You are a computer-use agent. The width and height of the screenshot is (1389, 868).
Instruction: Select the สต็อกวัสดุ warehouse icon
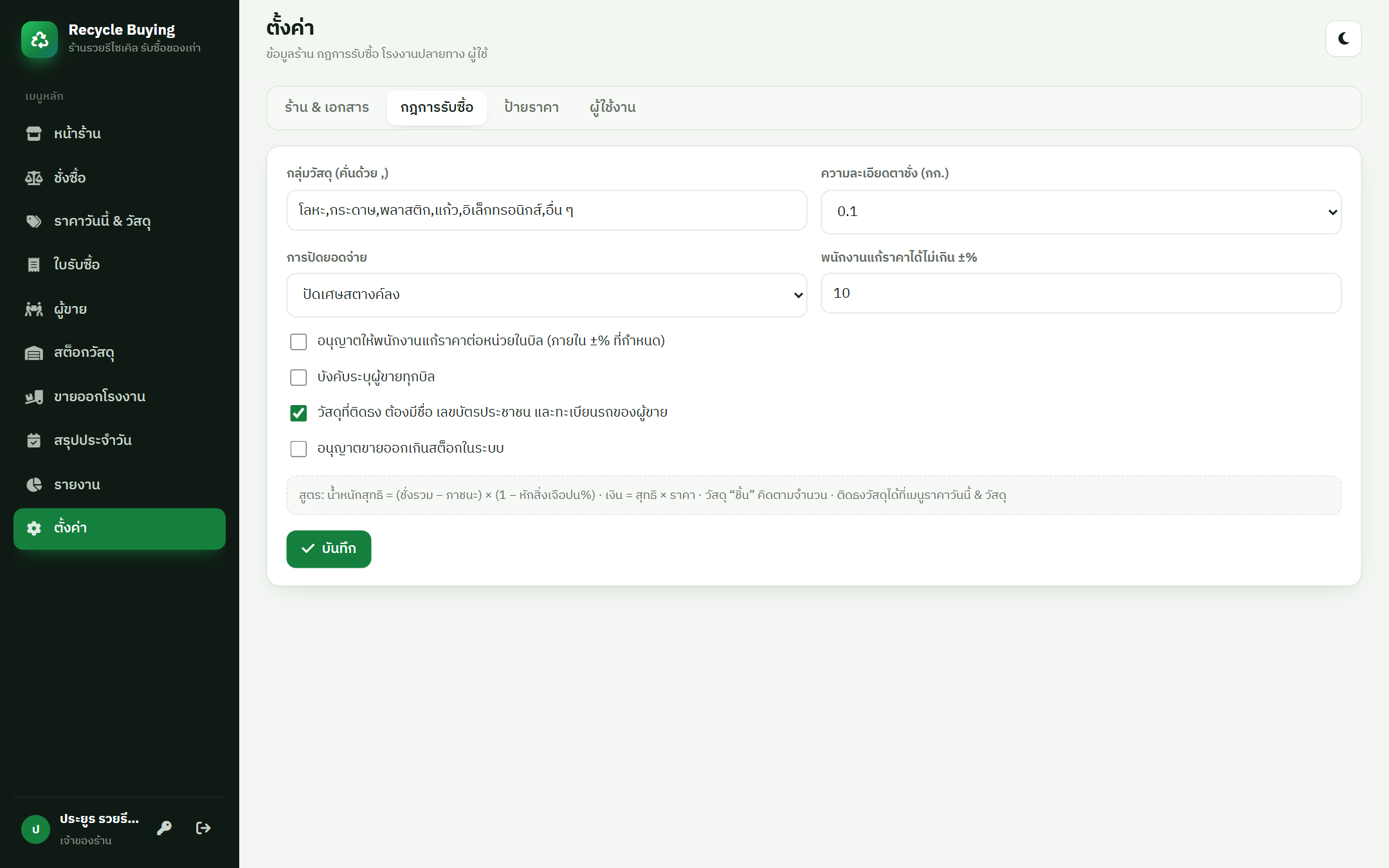[x=33, y=353]
